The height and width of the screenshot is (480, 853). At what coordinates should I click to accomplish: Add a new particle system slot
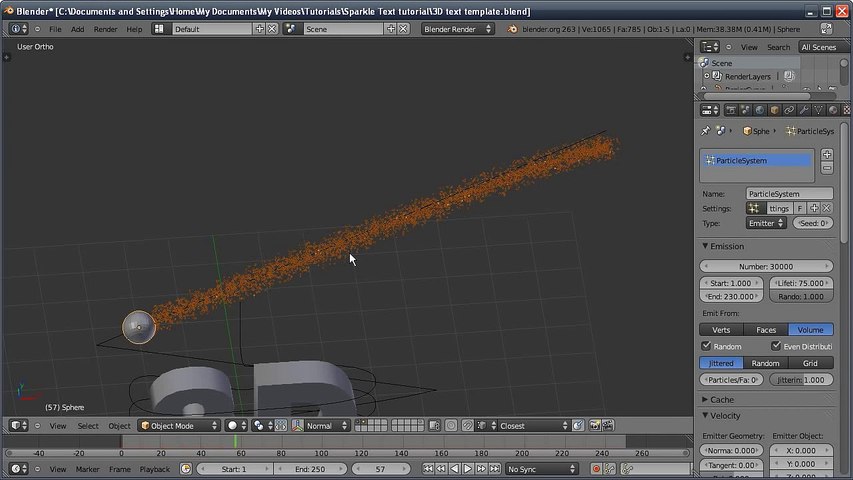pos(827,155)
